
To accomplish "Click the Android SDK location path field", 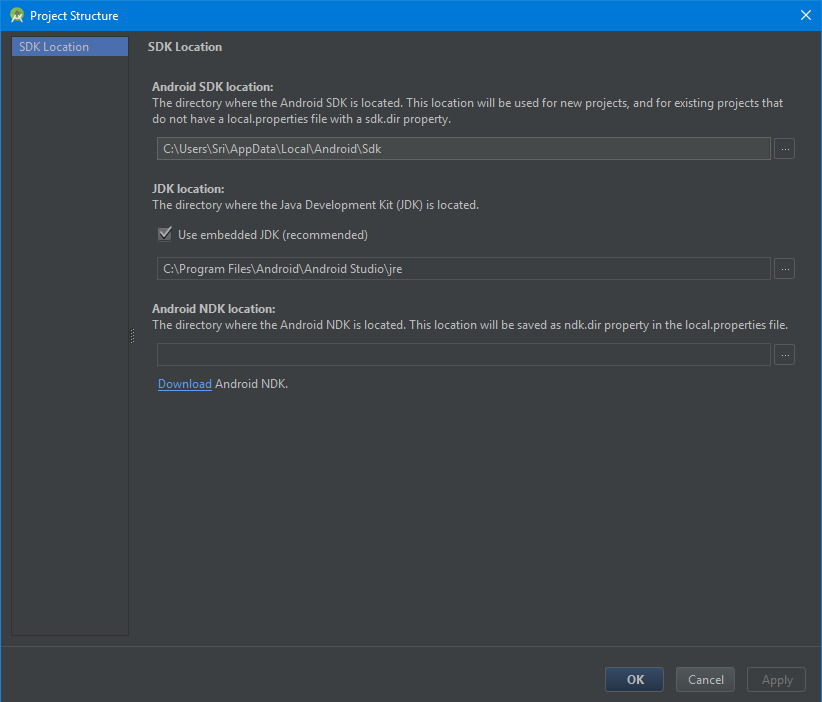I will tap(463, 149).
